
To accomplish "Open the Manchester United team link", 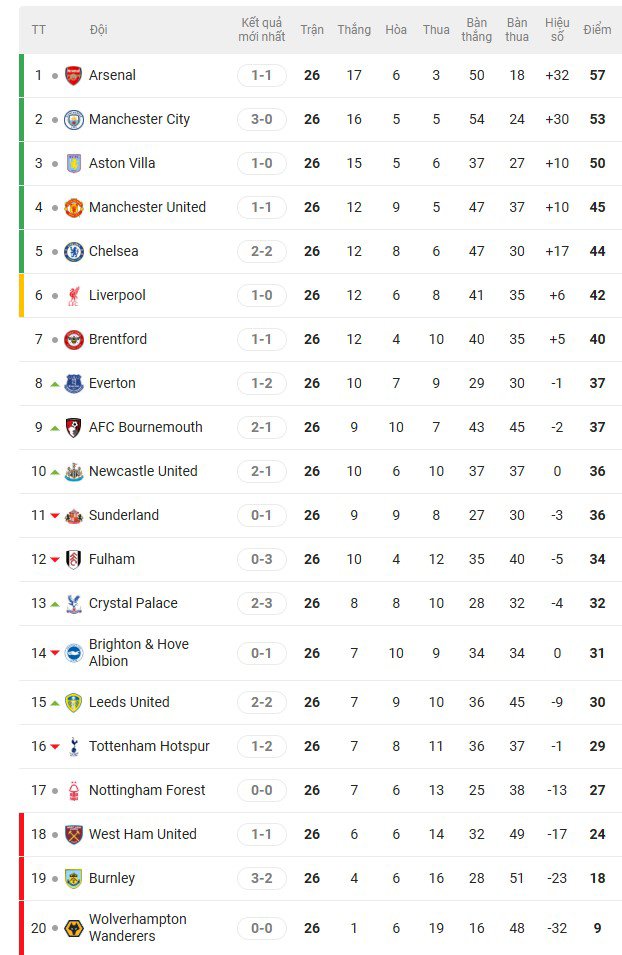I will (147, 207).
